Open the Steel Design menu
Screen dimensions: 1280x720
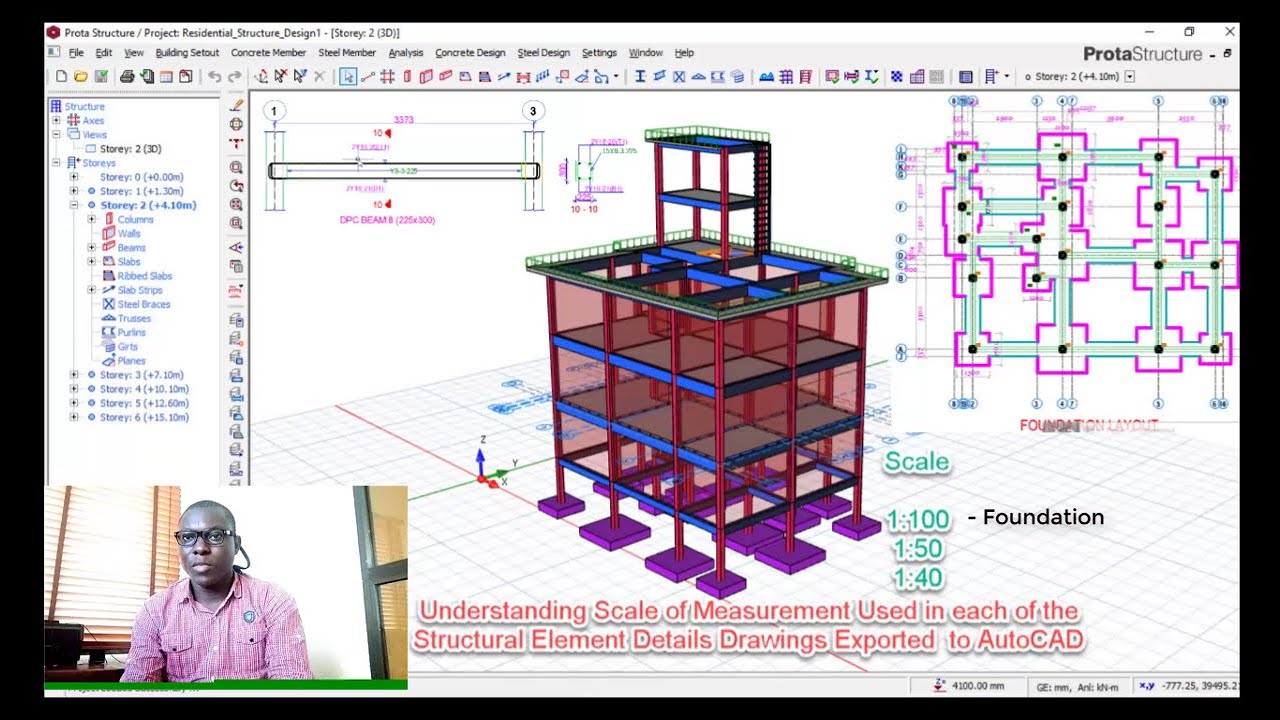coord(543,53)
